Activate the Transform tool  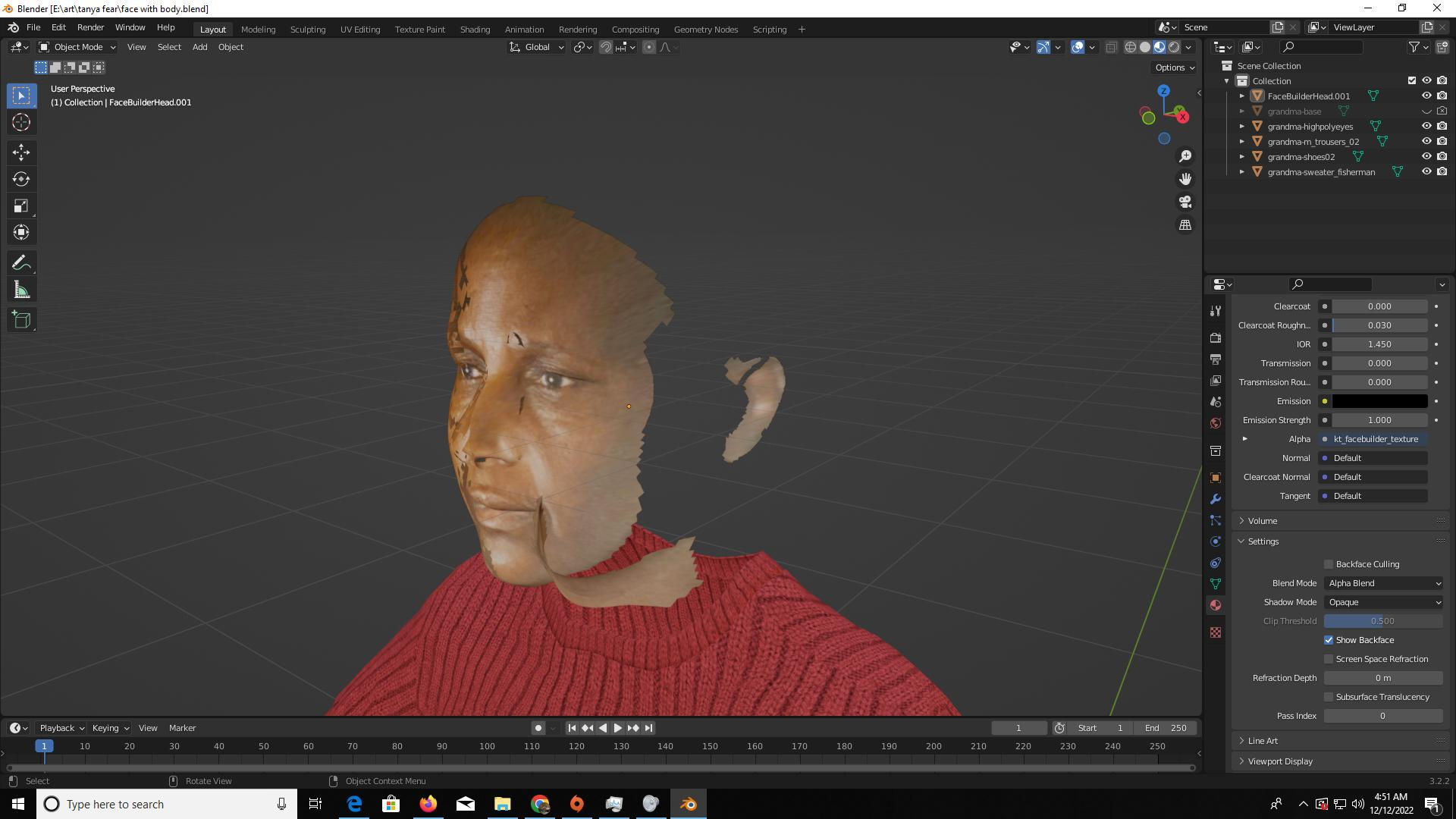coord(21,232)
